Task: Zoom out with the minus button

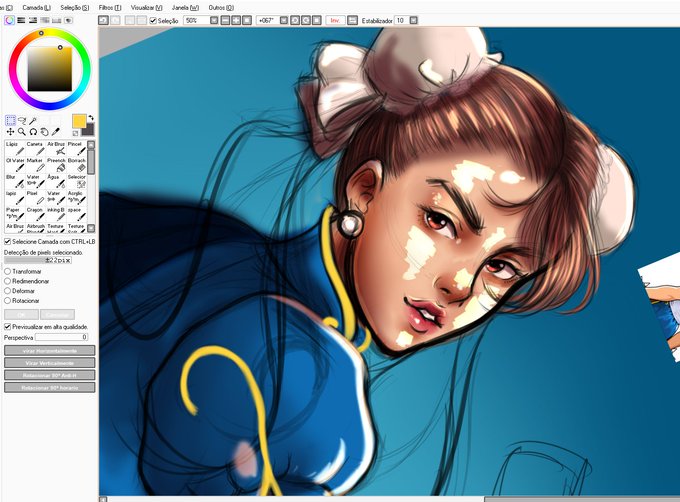Action: point(225,20)
